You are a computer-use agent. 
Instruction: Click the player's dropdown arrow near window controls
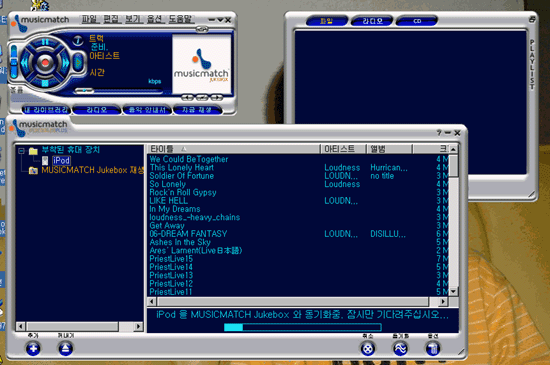pyautogui.click(x=220, y=20)
